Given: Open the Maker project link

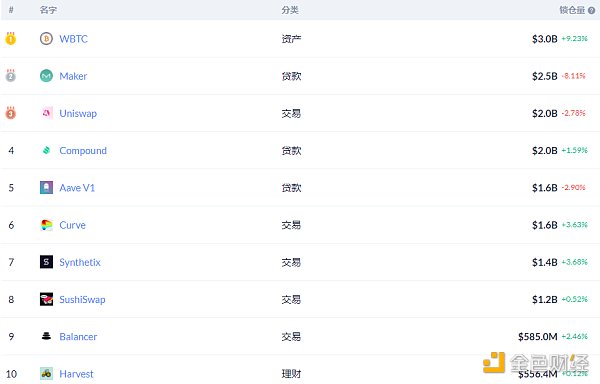Looking at the screenshot, I should coord(73,76).
